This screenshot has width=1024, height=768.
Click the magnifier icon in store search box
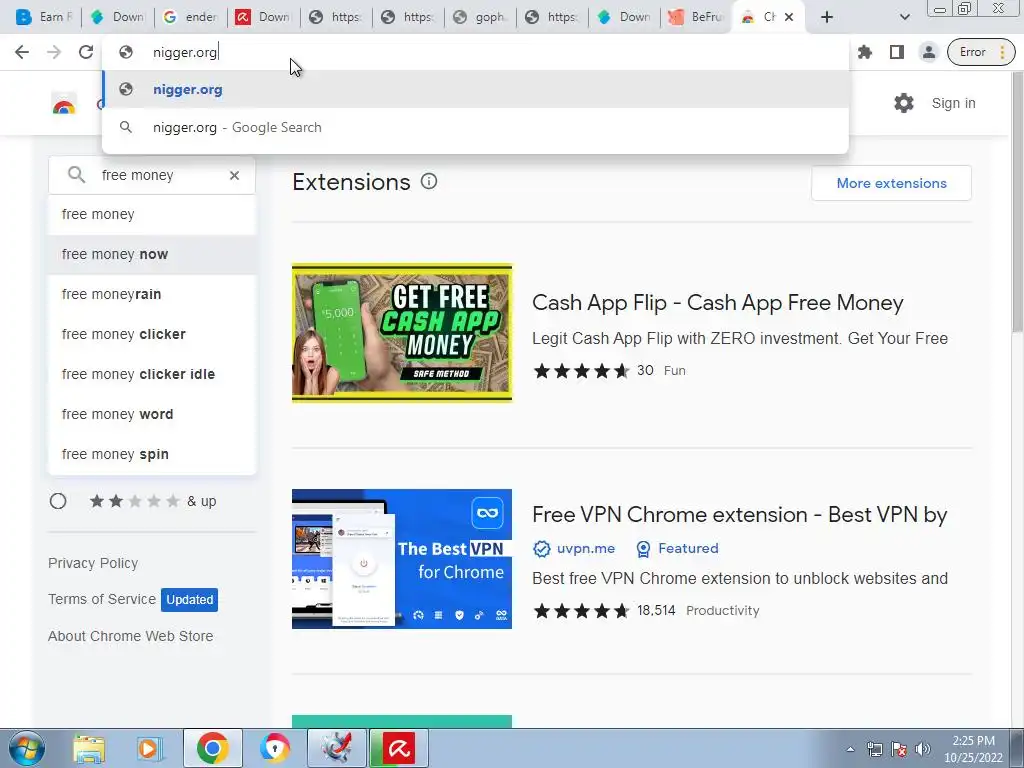(x=76, y=175)
